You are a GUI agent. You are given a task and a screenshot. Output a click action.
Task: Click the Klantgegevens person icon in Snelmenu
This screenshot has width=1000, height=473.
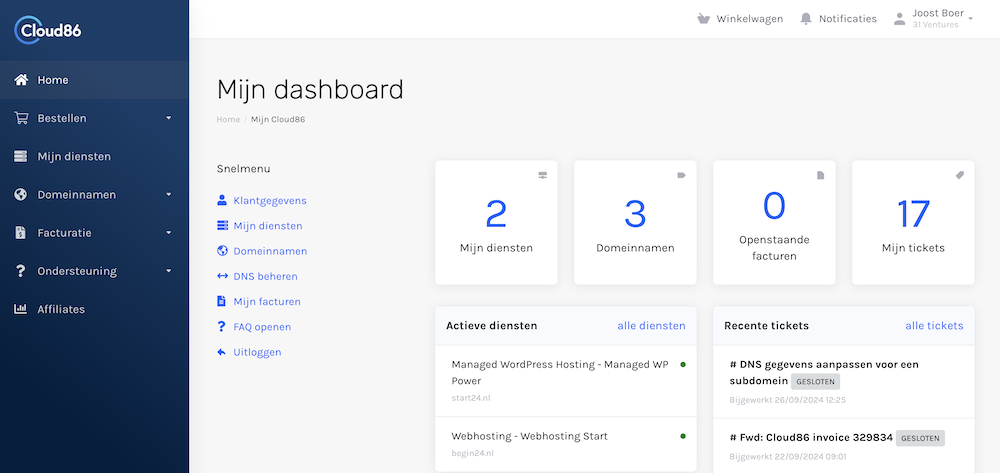222,200
